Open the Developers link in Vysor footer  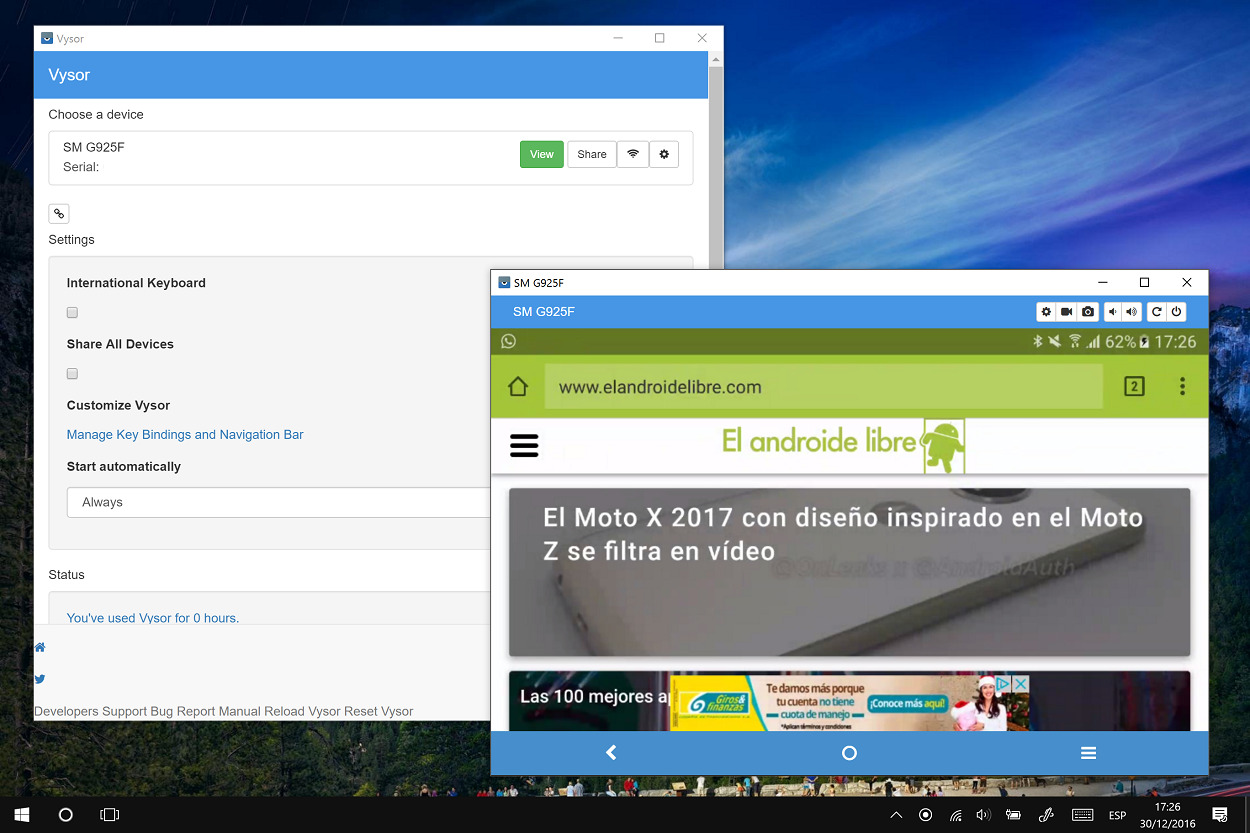coord(66,711)
